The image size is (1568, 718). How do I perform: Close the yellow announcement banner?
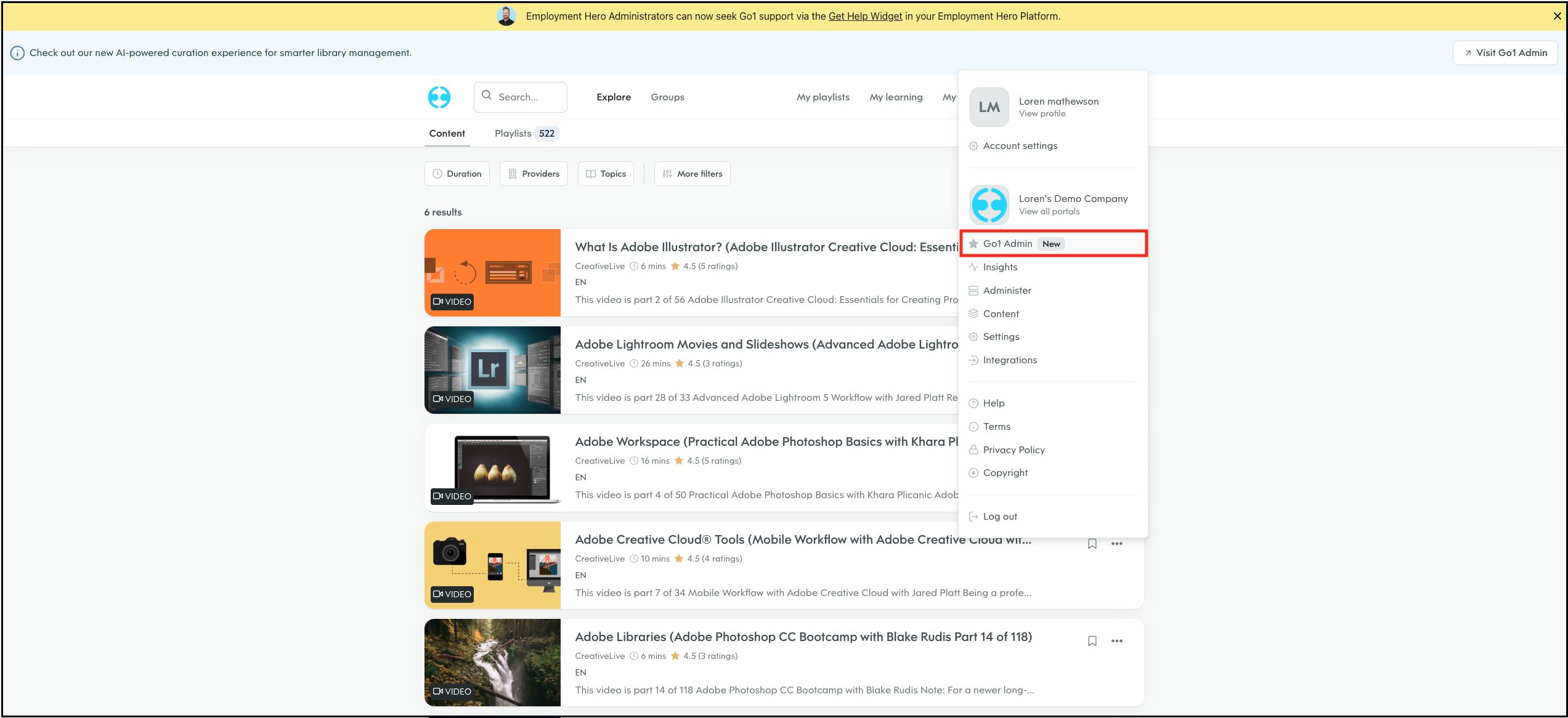pos(1557,17)
